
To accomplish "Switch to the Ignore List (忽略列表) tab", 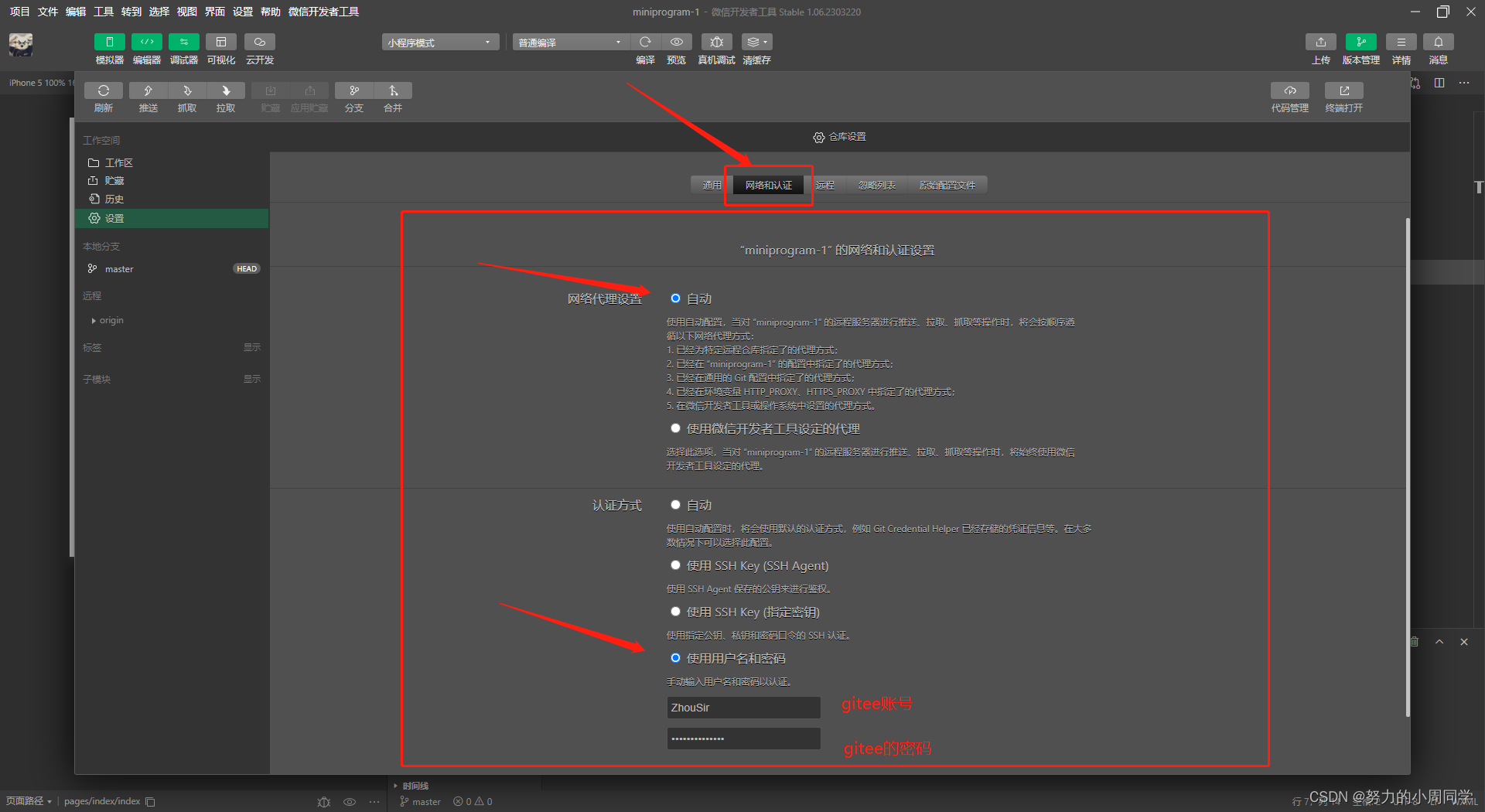I will [877, 186].
